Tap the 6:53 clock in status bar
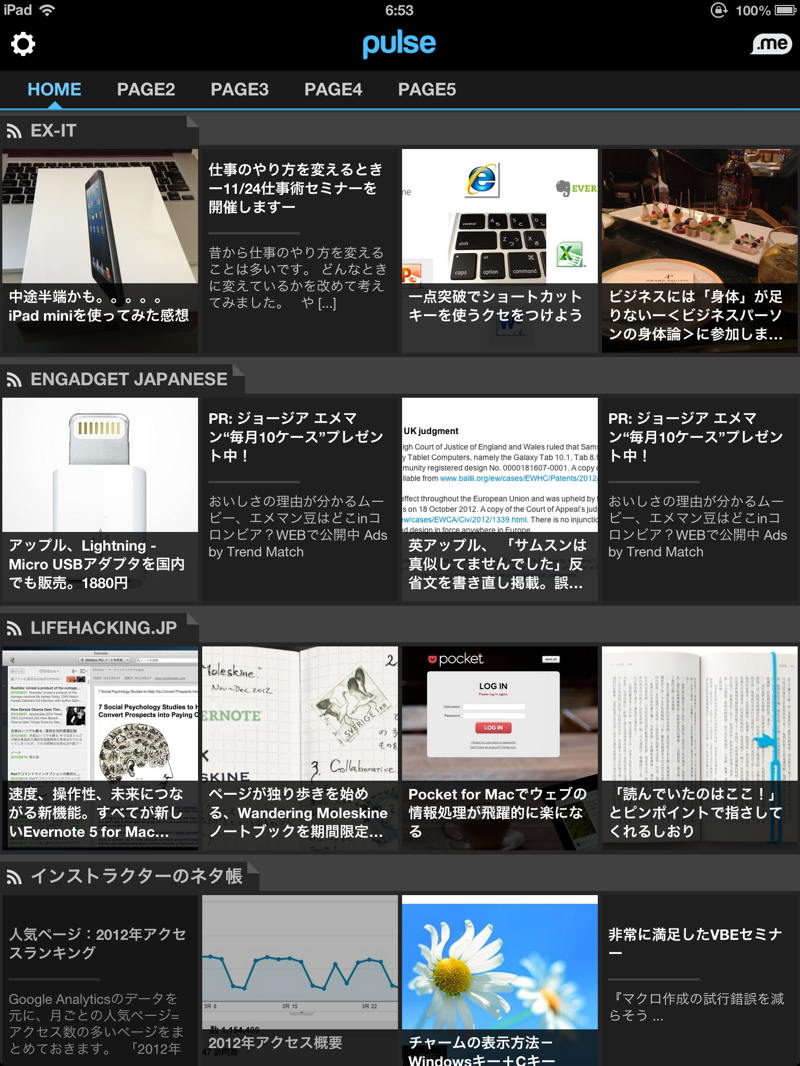The width and height of the screenshot is (800, 1066). click(x=399, y=10)
